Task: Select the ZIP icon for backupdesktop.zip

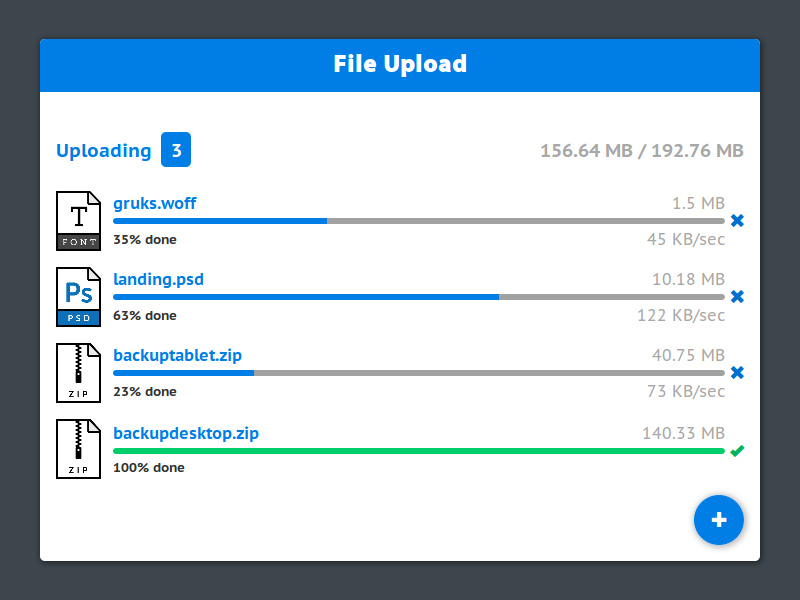Action: [x=78, y=447]
